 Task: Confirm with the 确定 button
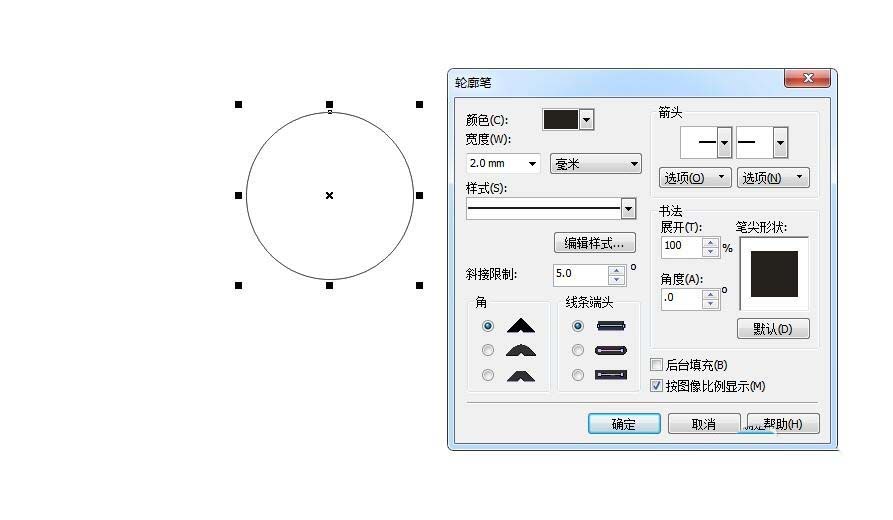pos(624,424)
